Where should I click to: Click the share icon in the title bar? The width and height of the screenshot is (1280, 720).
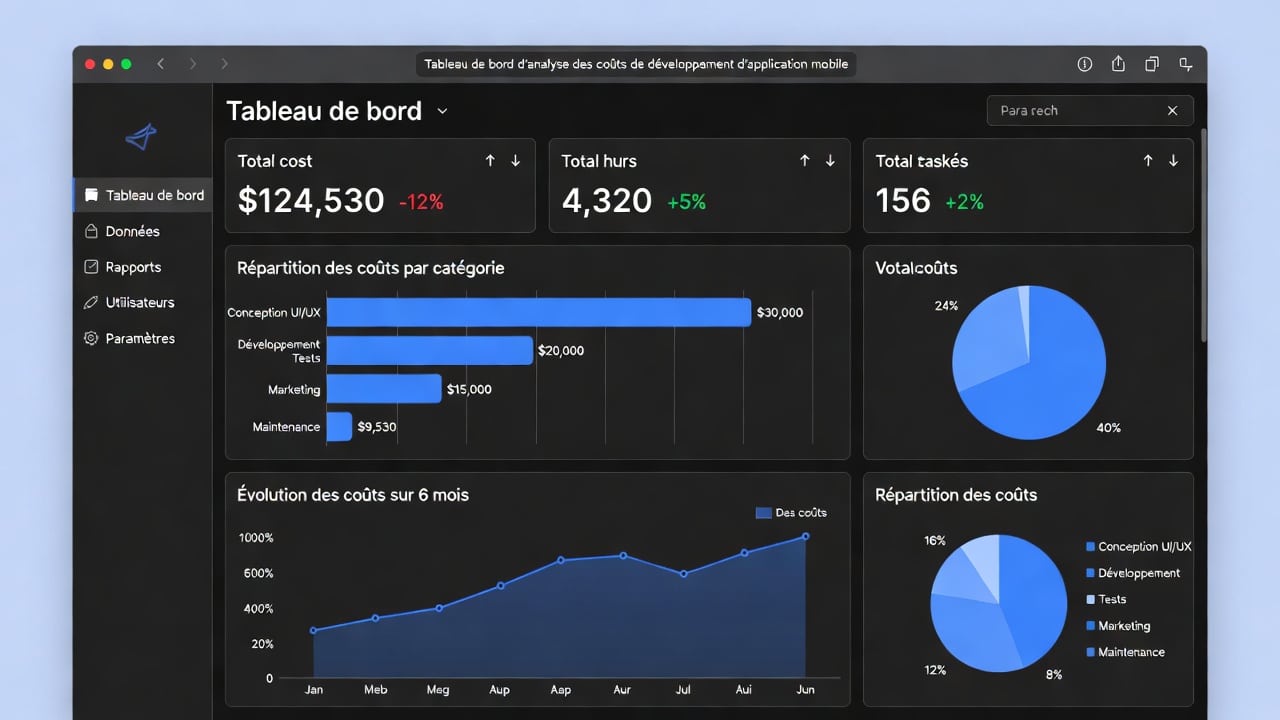1118,64
